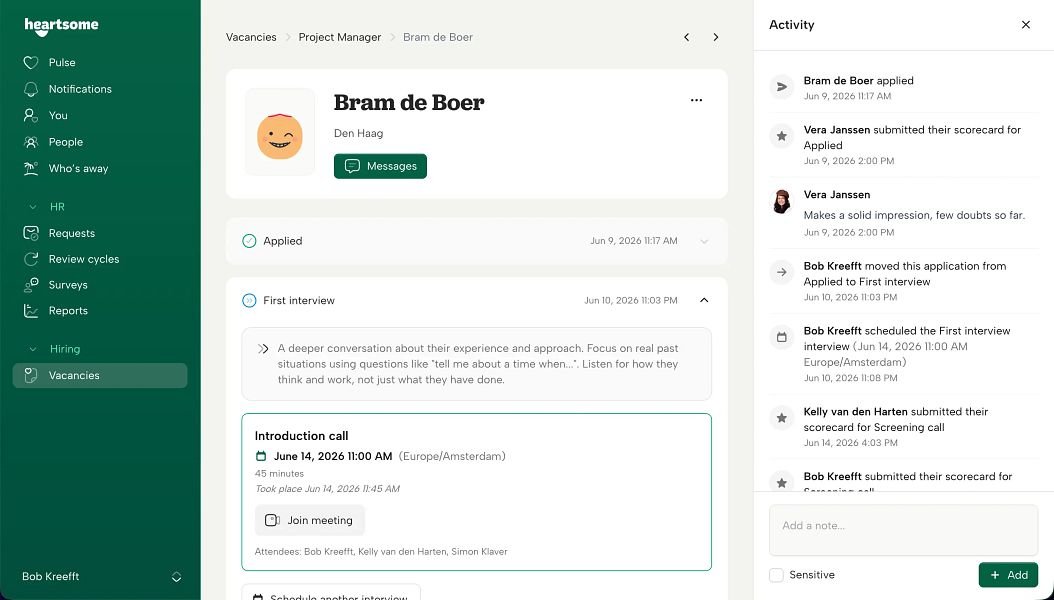Screen dimensions: 1054x600
Task: Click the Review cycles icon
Action: tap(31, 259)
